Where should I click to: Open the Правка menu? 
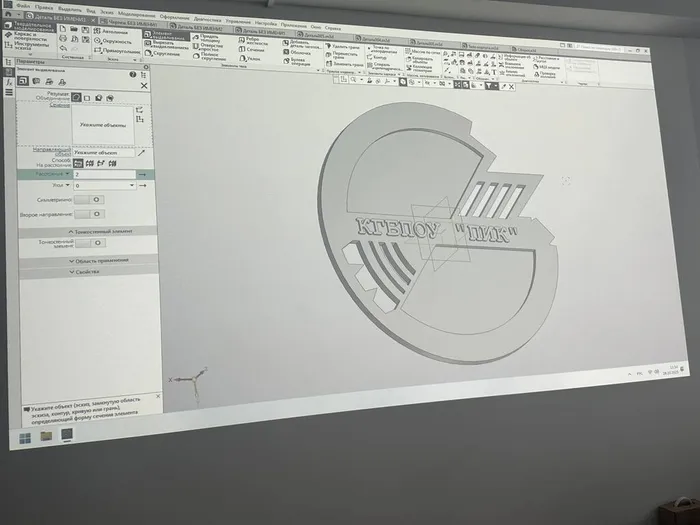pyautogui.click(x=43, y=7)
